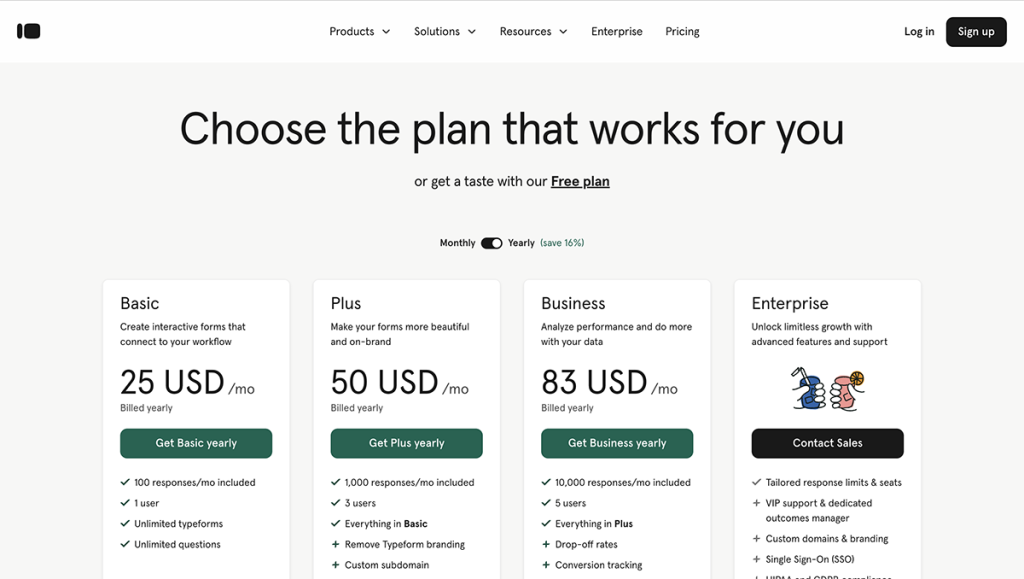Click the plus icon next to "Remove Typeform branding"
Screen dimensions: 1024x579
coord(336,544)
